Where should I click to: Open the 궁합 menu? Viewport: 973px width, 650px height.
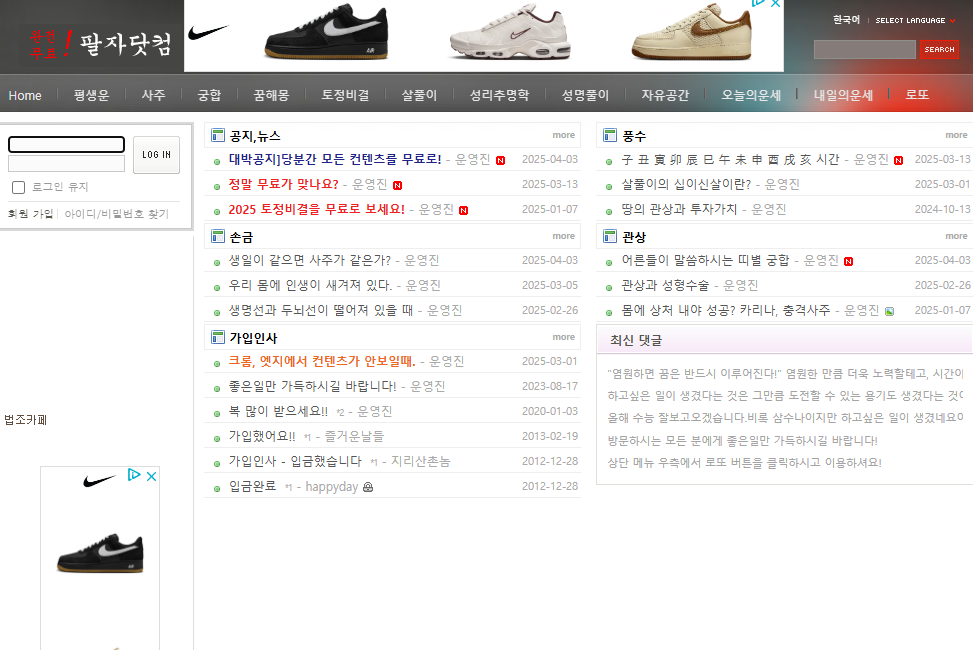pos(209,95)
